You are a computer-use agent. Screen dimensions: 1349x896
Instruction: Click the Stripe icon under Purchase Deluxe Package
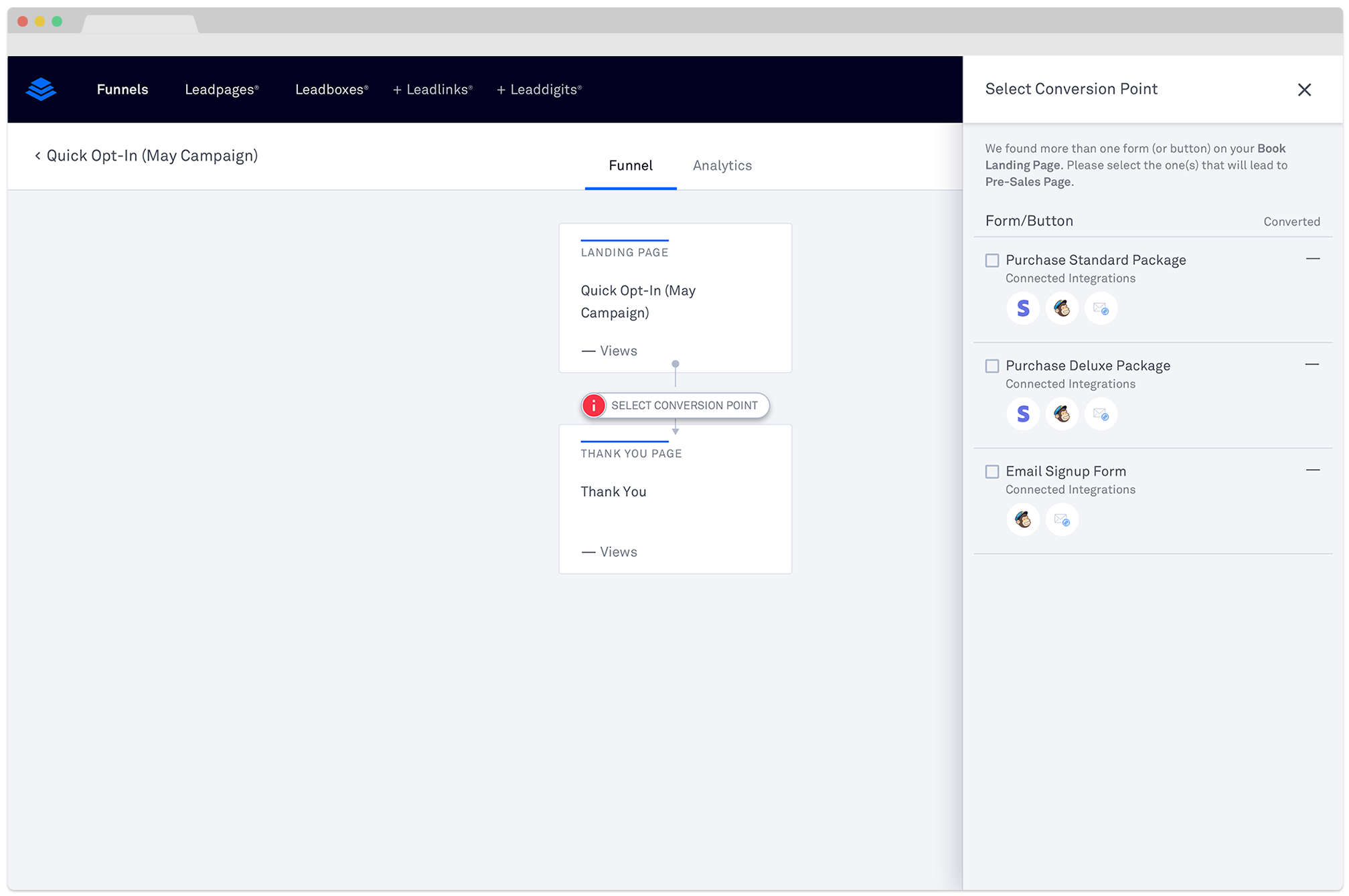[x=1023, y=414]
